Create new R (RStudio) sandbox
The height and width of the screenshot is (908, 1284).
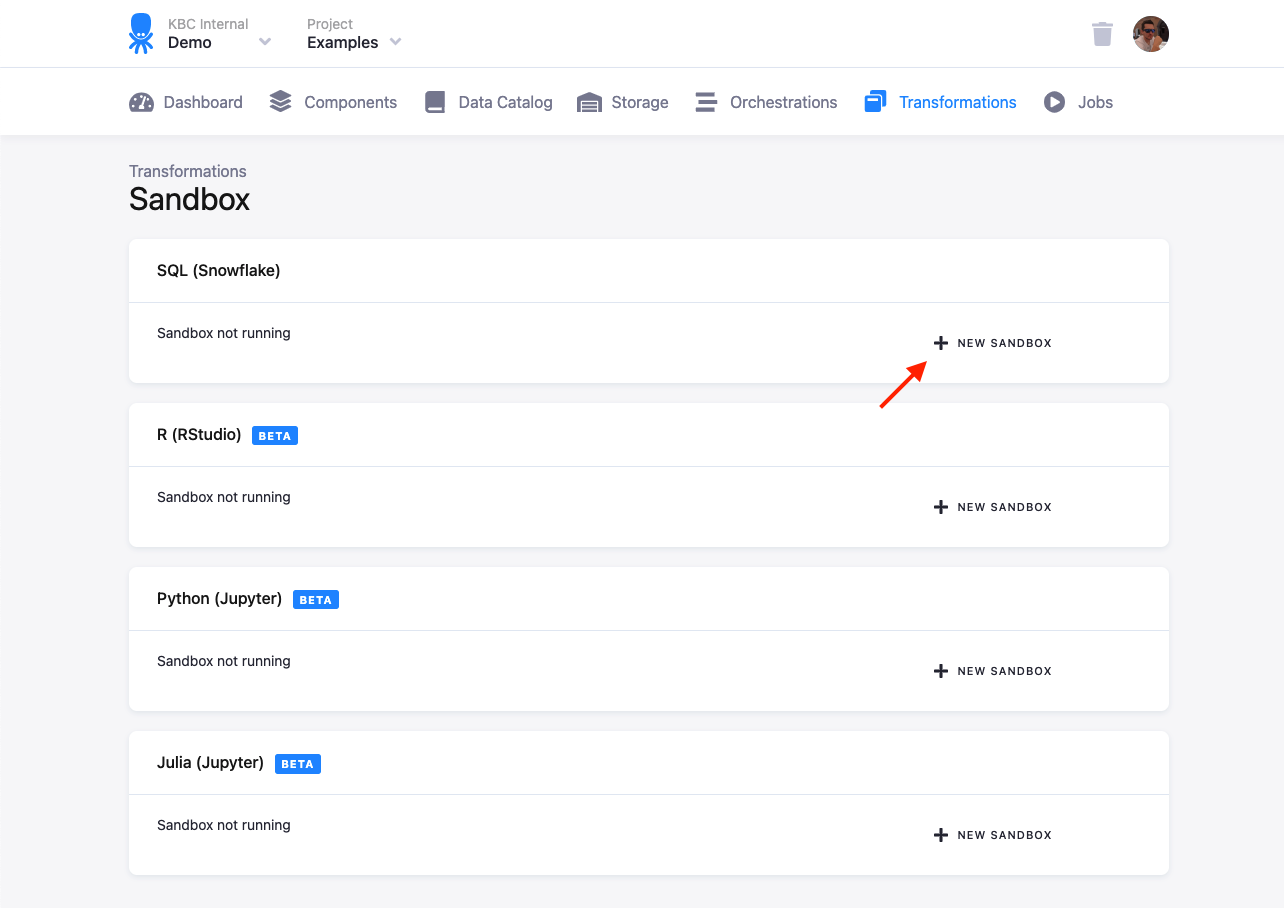tap(992, 507)
